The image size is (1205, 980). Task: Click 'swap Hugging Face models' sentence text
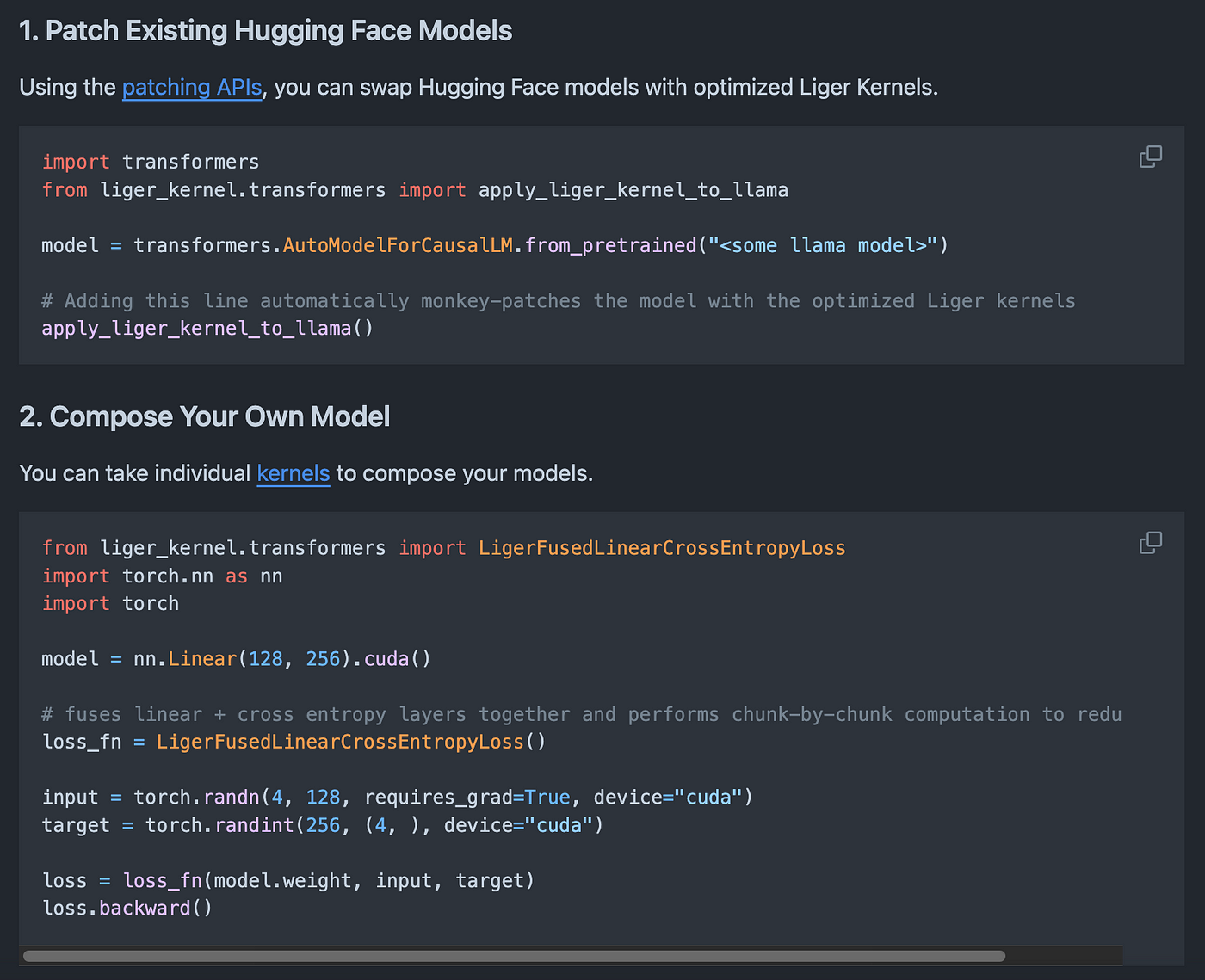click(x=479, y=88)
